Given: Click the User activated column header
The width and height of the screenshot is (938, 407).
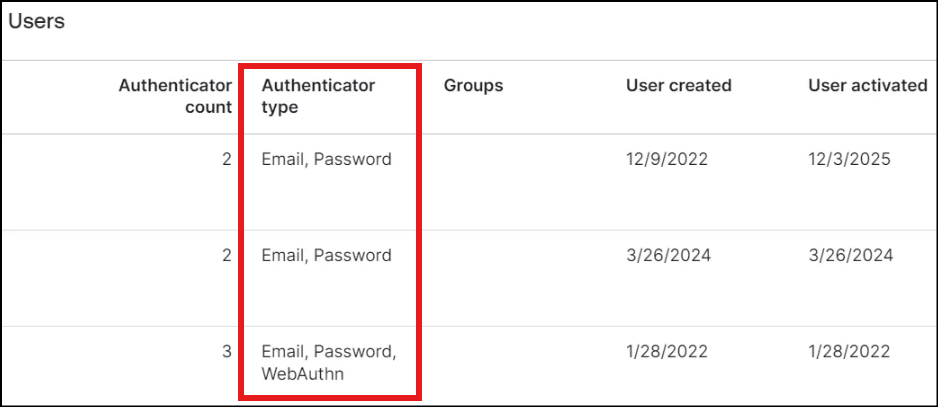Looking at the screenshot, I should pos(867,86).
